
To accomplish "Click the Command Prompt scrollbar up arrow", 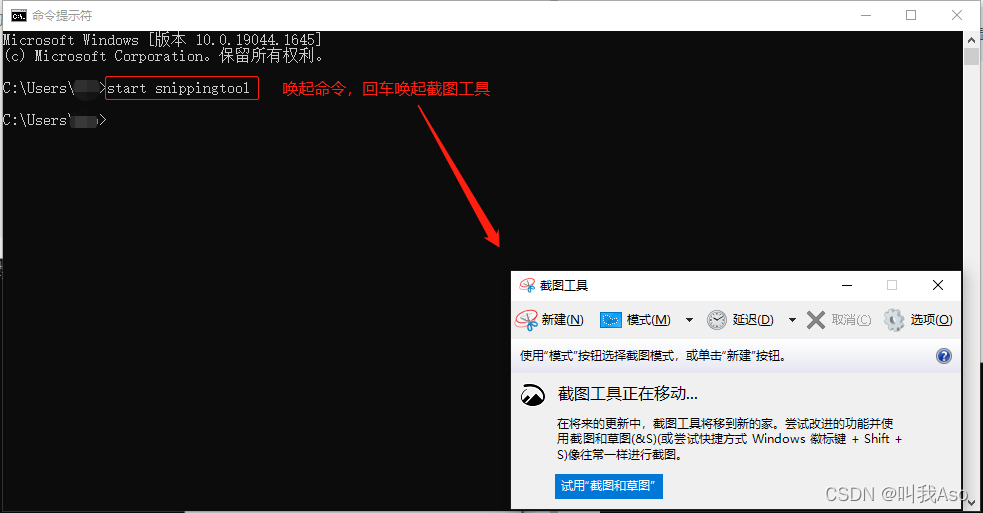I will [x=971, y=39].
